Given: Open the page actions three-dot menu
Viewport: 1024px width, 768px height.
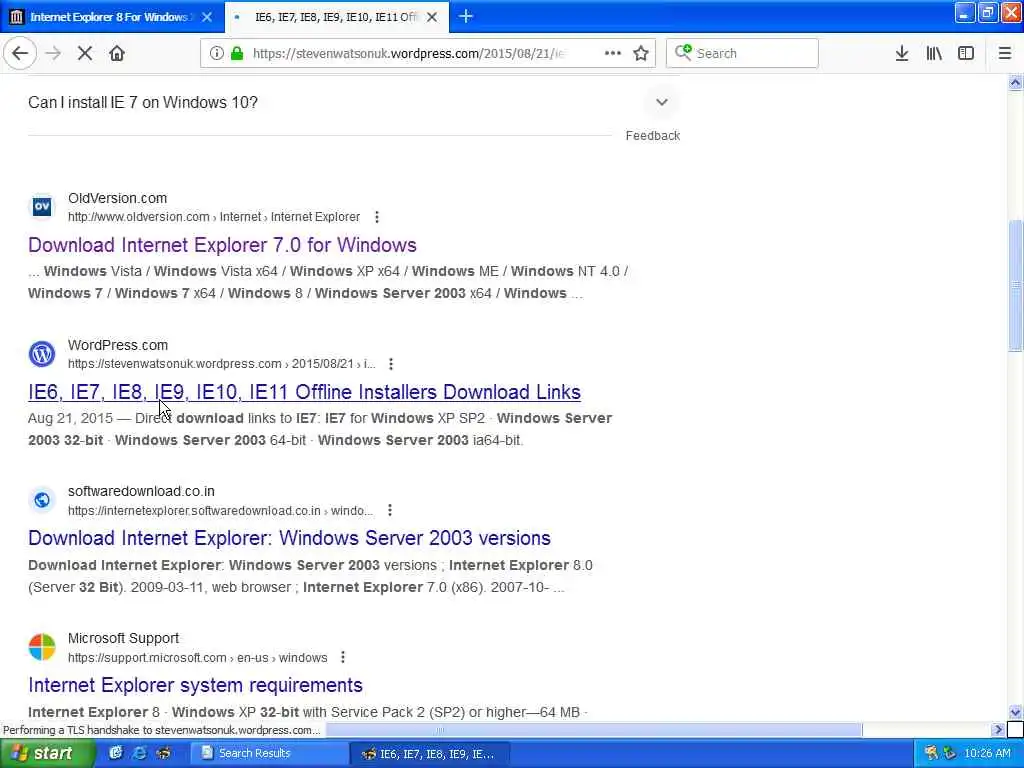Looking at the screenshot, I should pyautogui.click(x=613, y=54).
